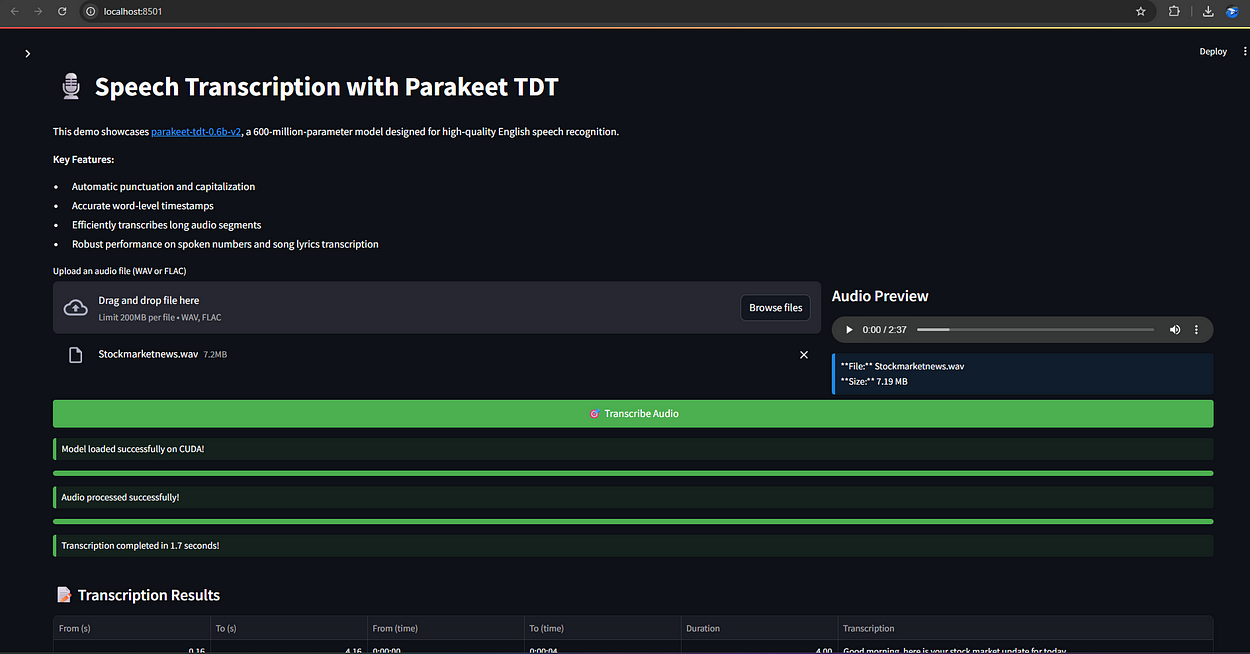Reload the page with refresh icon

coord(62,11)
